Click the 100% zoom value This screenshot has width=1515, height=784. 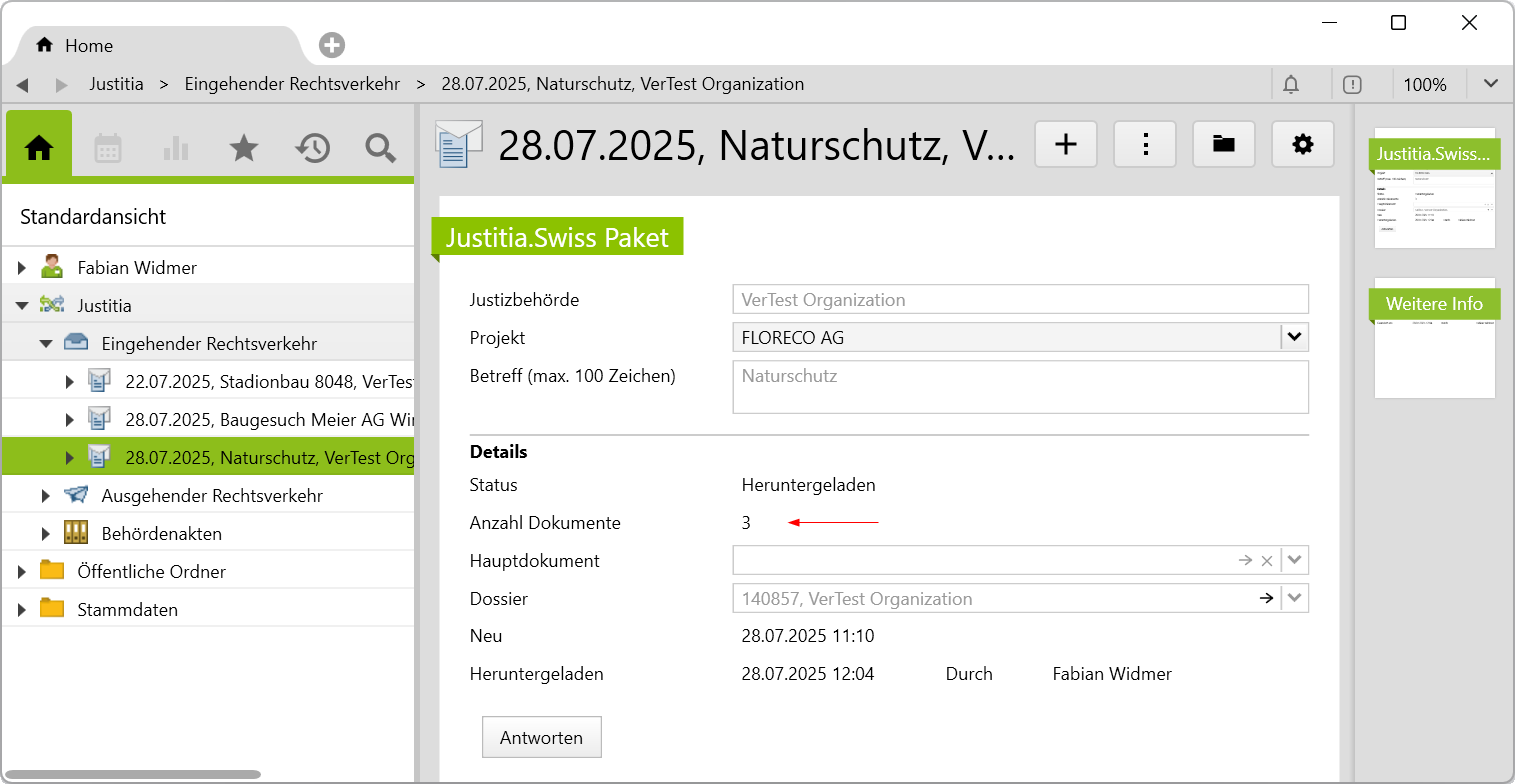(1425, 85)
